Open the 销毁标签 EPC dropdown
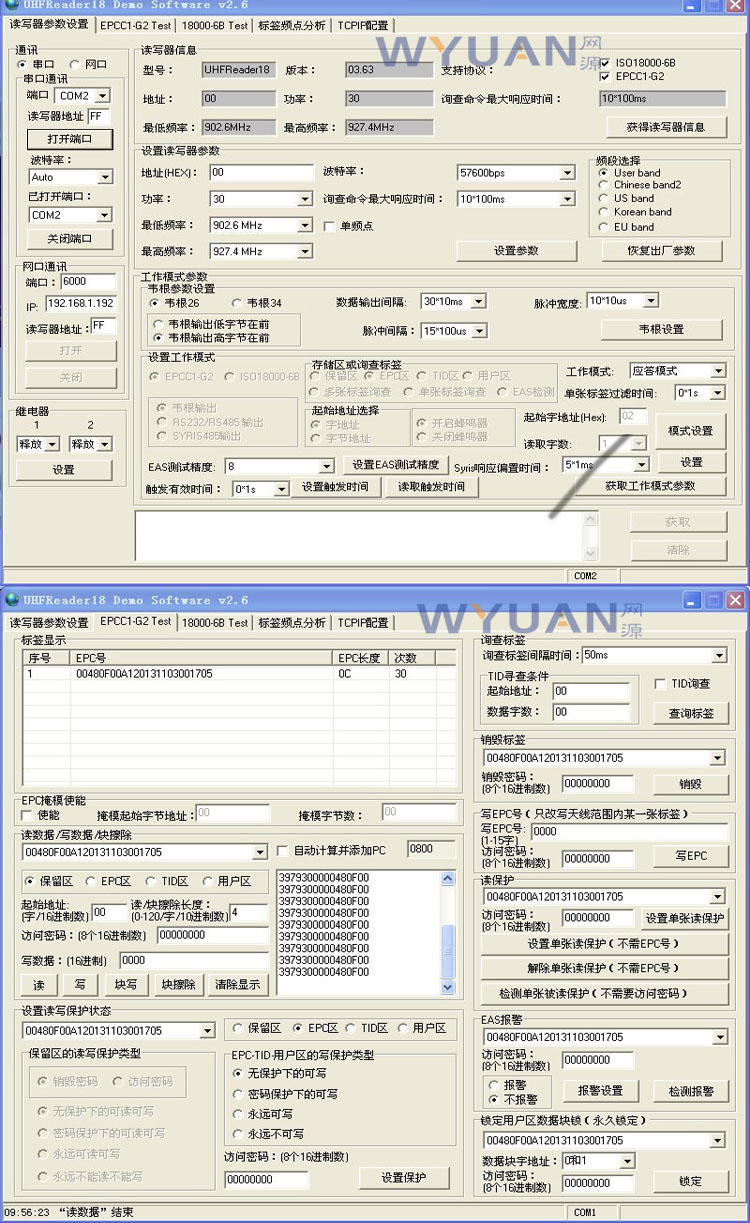 point(718,758)
